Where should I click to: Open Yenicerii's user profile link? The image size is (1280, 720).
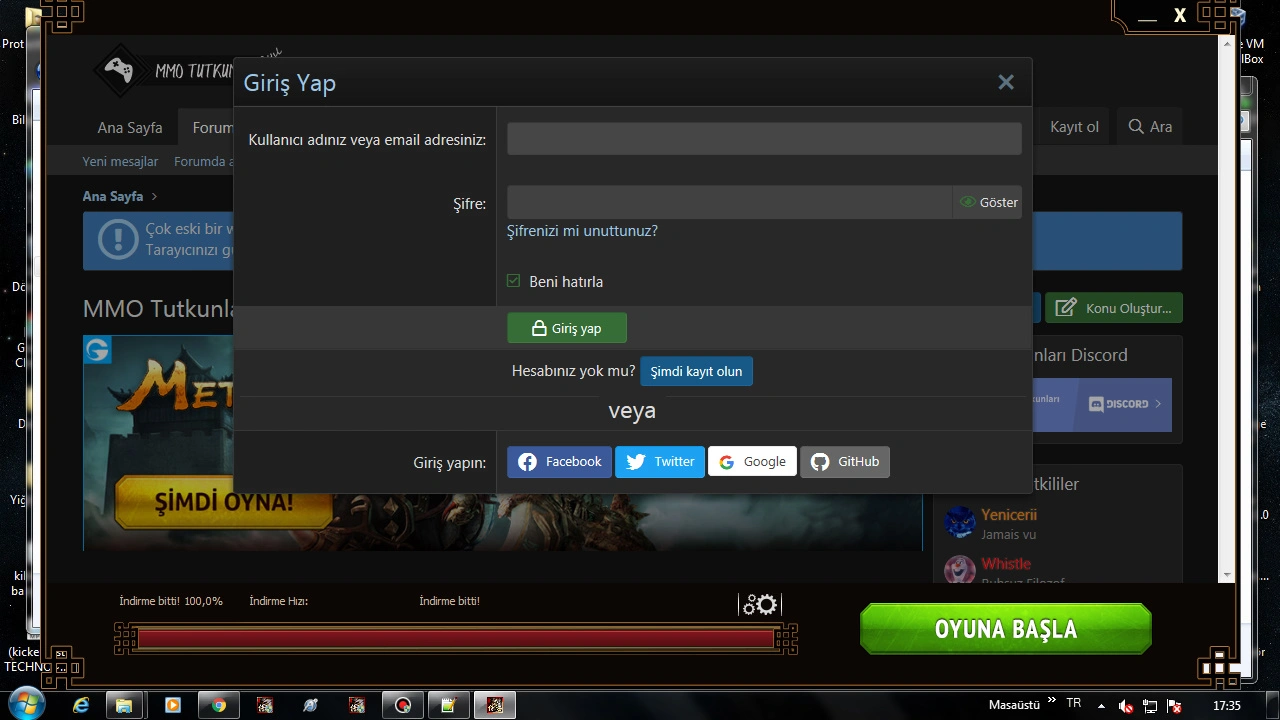coord(1009,515)
